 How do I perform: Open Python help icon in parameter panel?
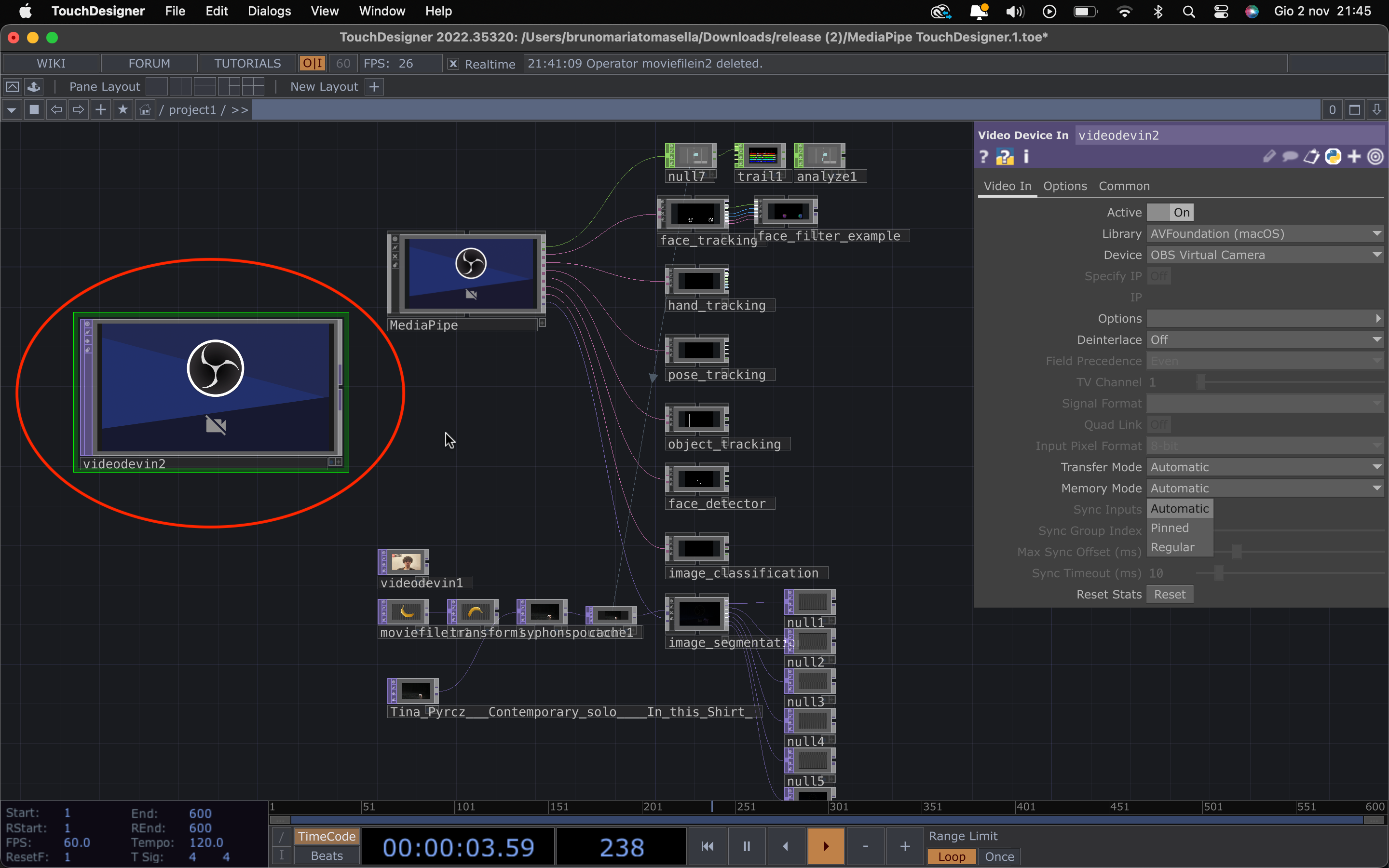coord(1005,157)
